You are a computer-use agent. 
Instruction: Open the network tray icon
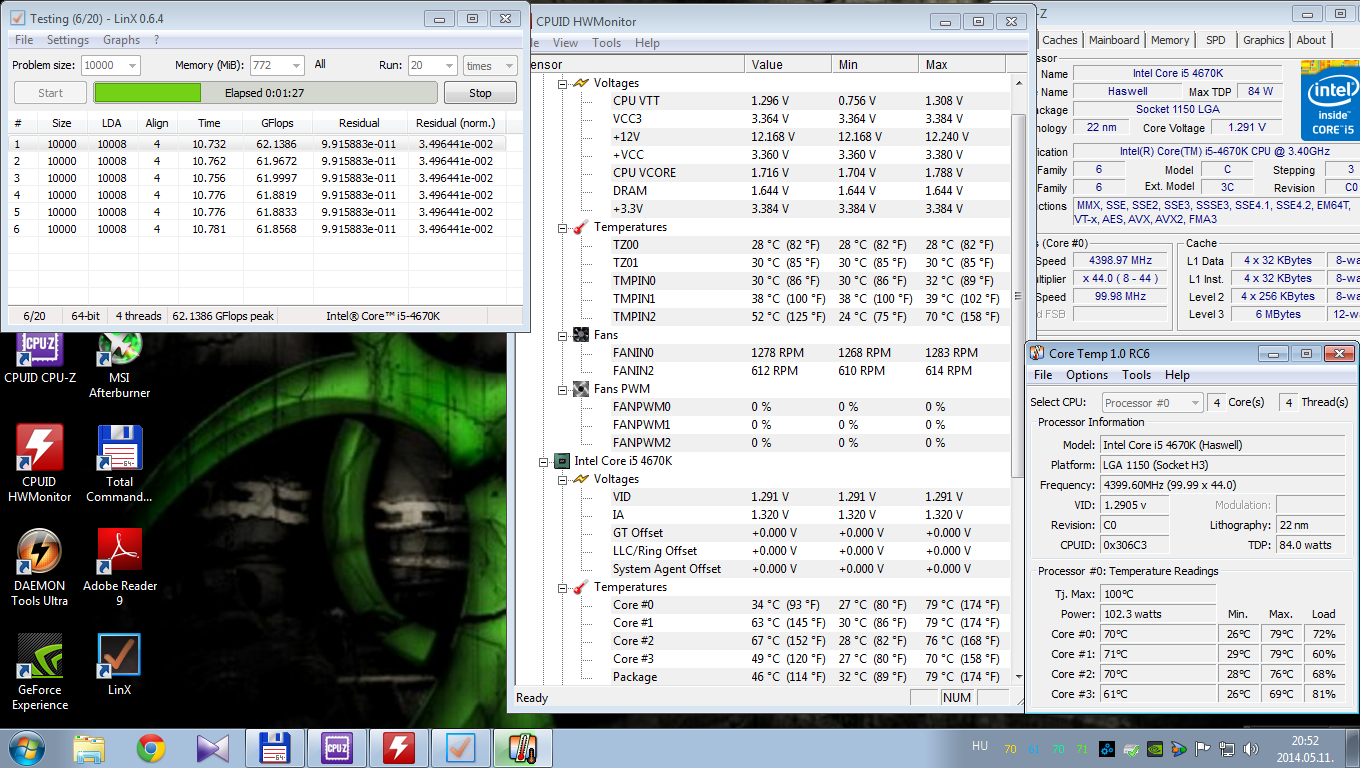(1227, 749)
